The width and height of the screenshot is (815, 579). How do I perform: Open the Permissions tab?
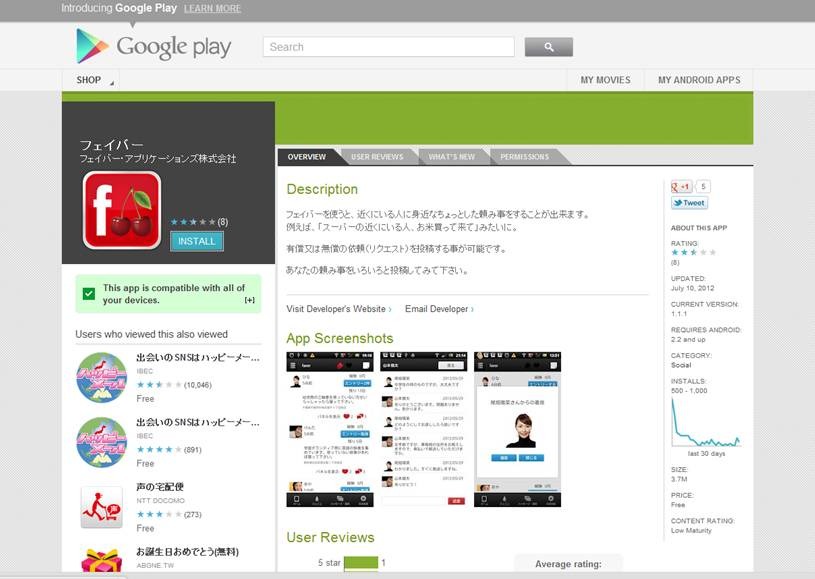click(x=524, y=157)
